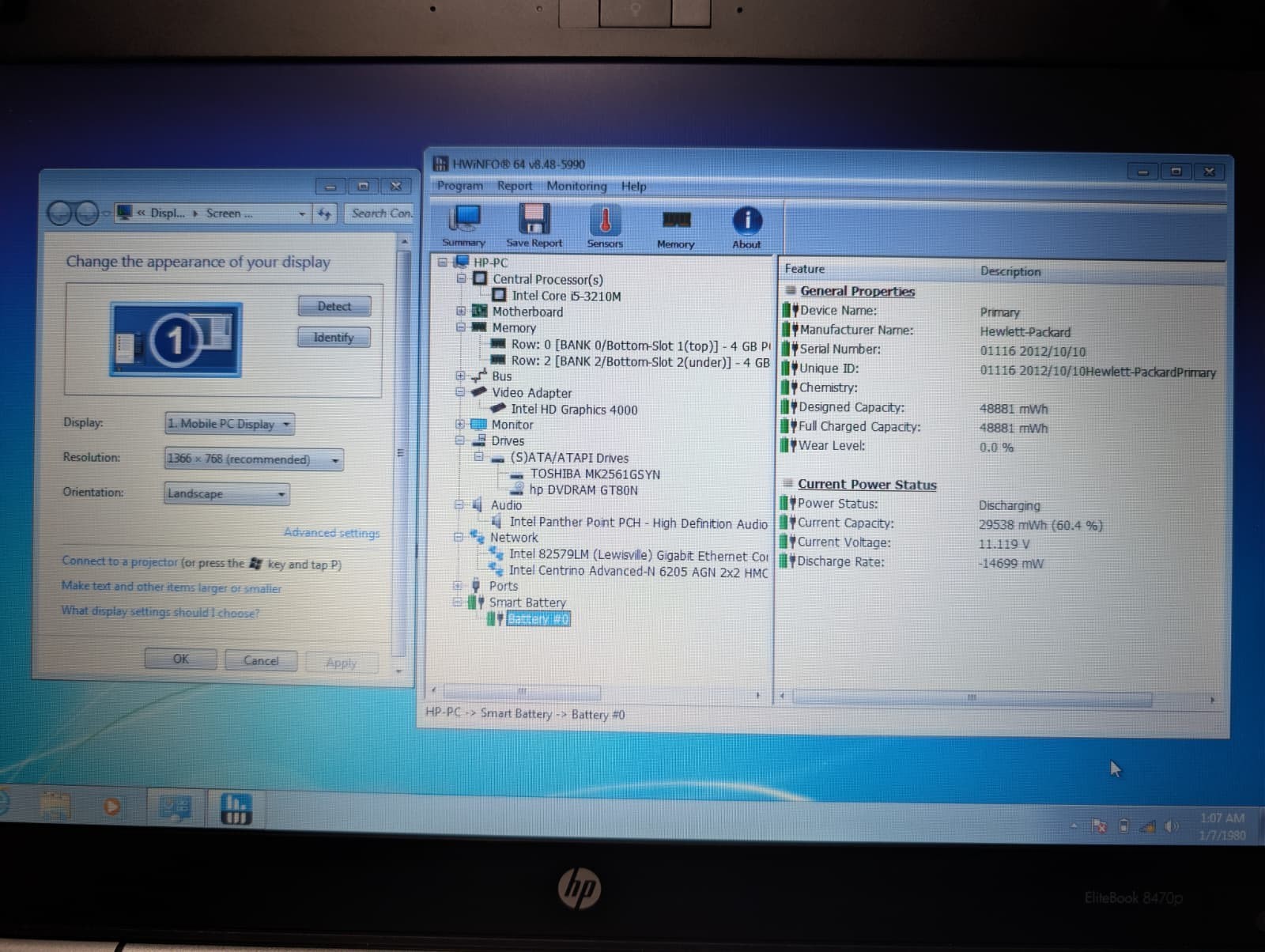Collapse the Drives node expander
The image size is (1265, 952).
tap(460, 440)
